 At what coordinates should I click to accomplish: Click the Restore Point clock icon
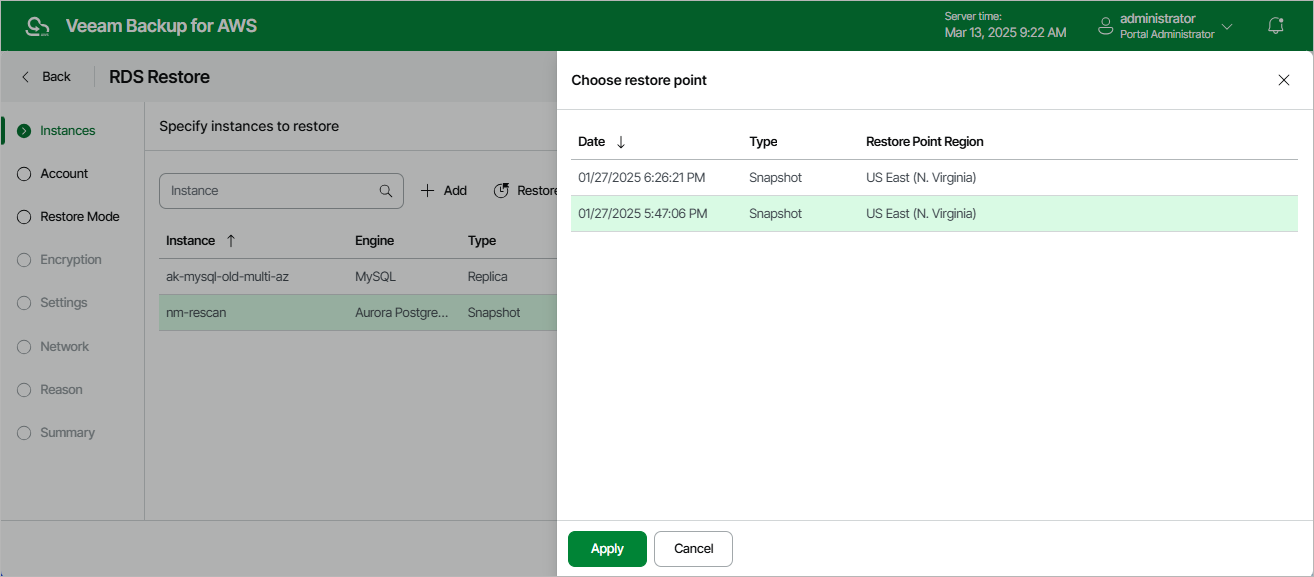pos(502,191)
